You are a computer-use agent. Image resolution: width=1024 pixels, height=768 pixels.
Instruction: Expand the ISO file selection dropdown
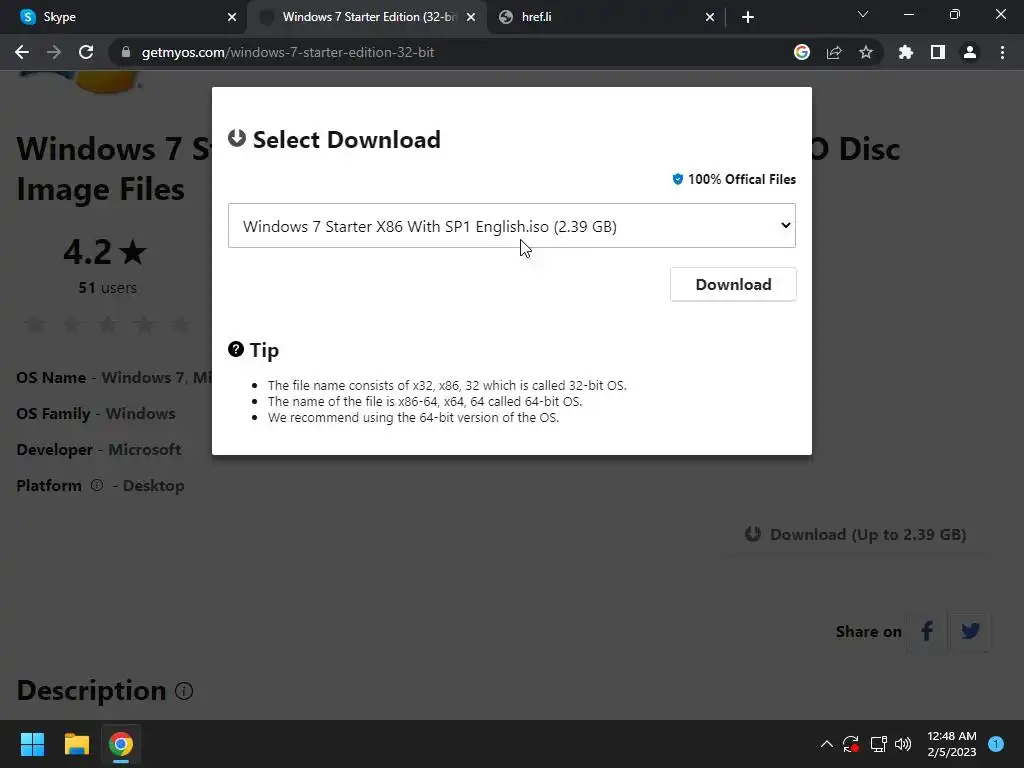[x=511, y=225]
